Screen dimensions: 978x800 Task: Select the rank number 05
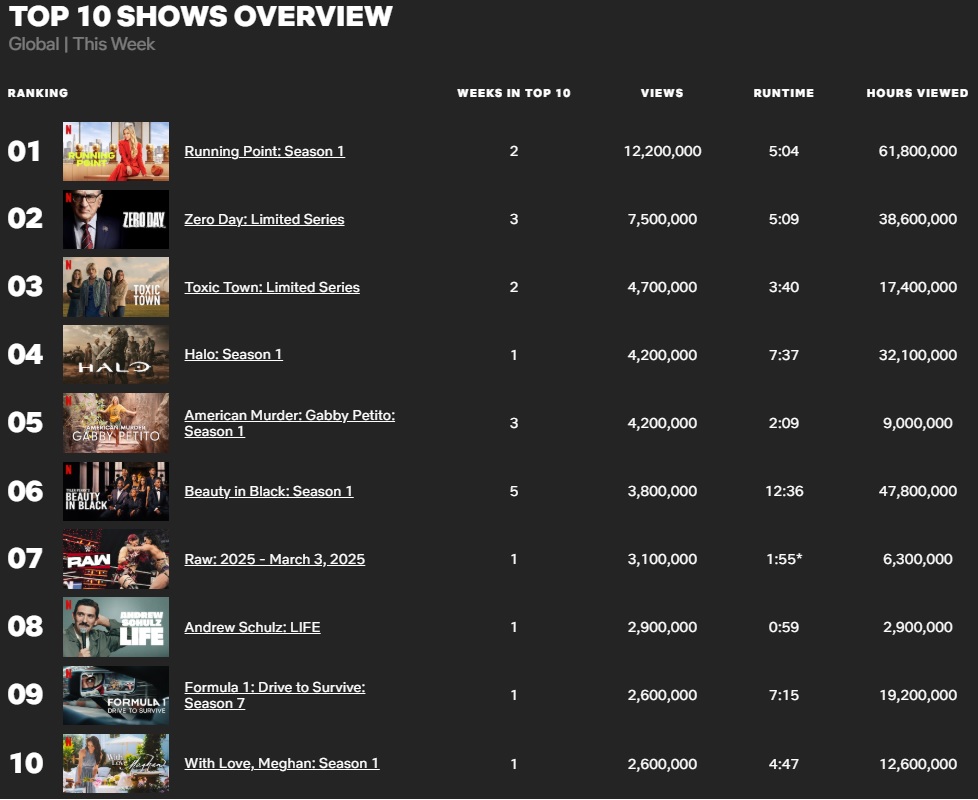(25, 423)
